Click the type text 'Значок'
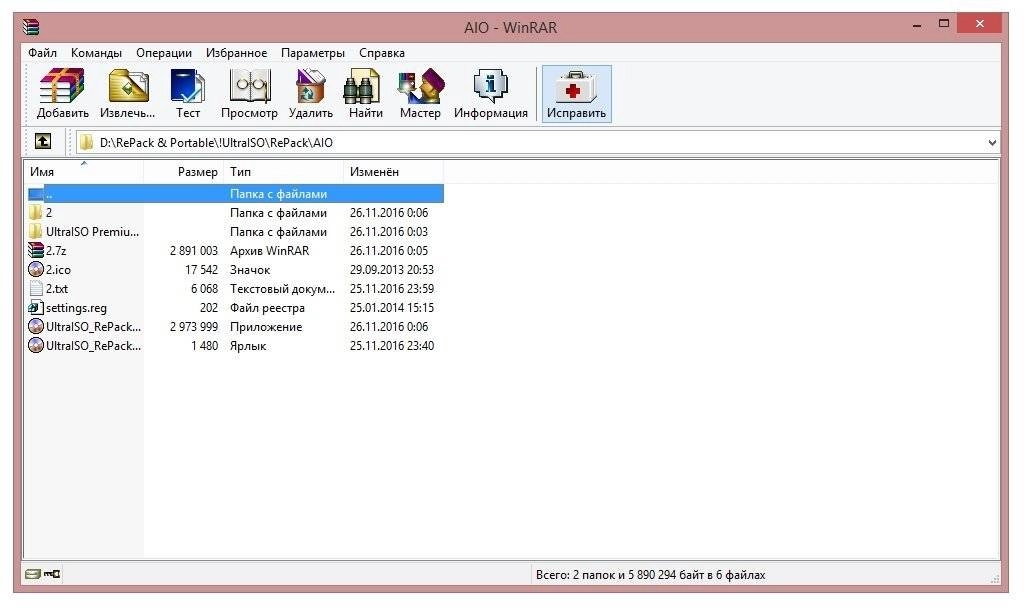 click(x=250, y=270)
